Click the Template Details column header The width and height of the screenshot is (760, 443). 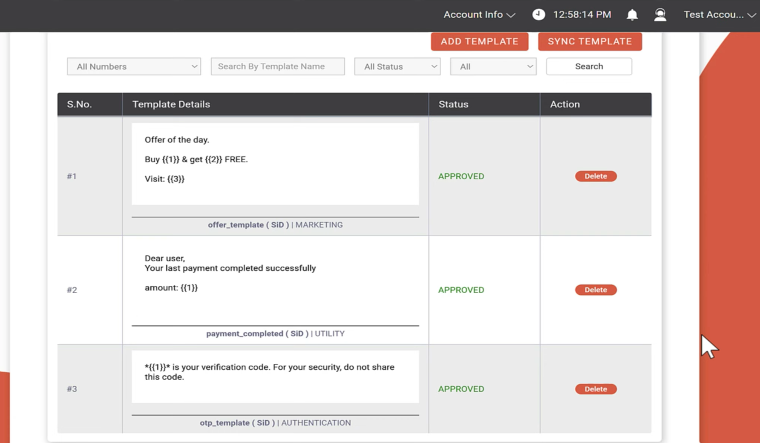(171, 104)
